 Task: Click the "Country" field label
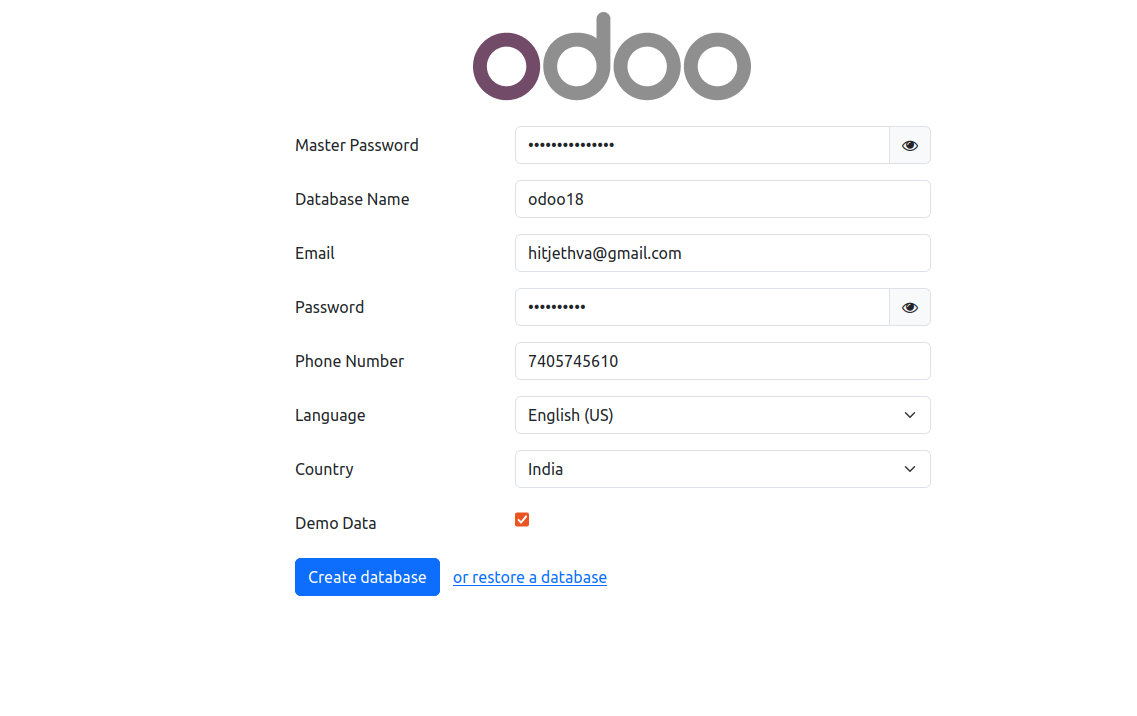coord(324,469)
